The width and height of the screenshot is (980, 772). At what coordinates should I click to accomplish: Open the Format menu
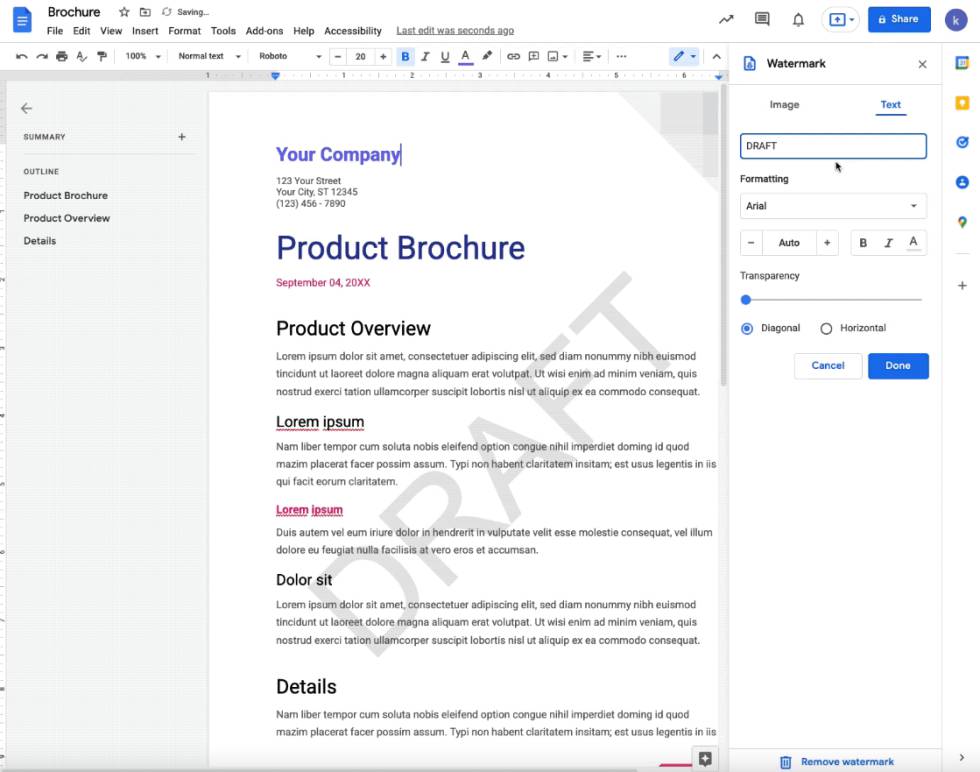coord(184,31)
